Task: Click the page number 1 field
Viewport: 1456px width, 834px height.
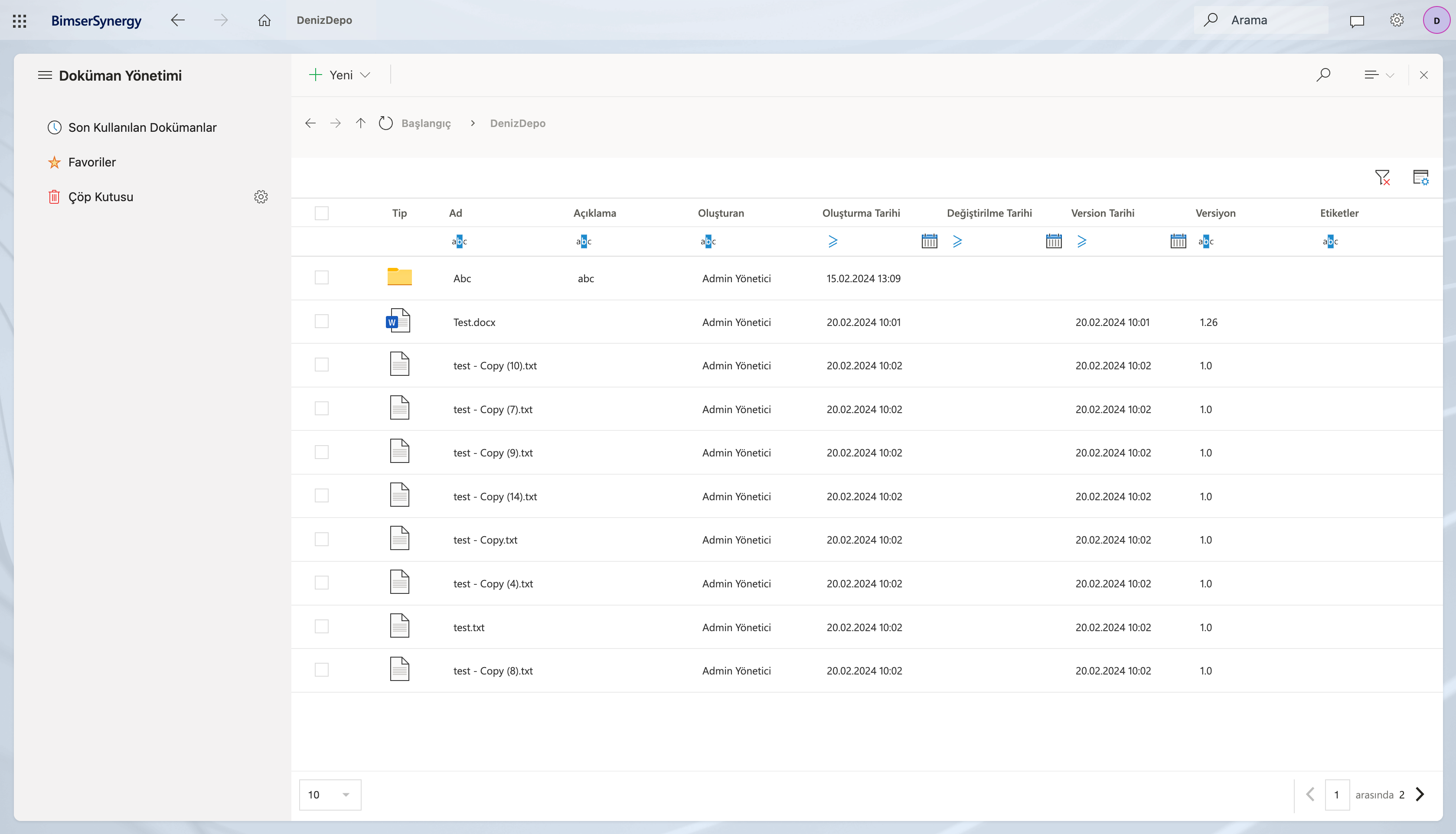Action: pos(1337,795)
